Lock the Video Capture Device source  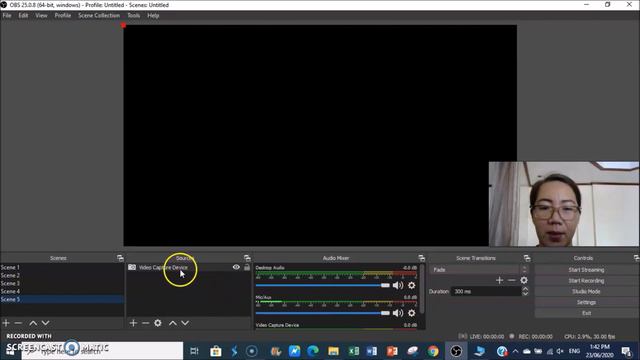click(247, 267)
